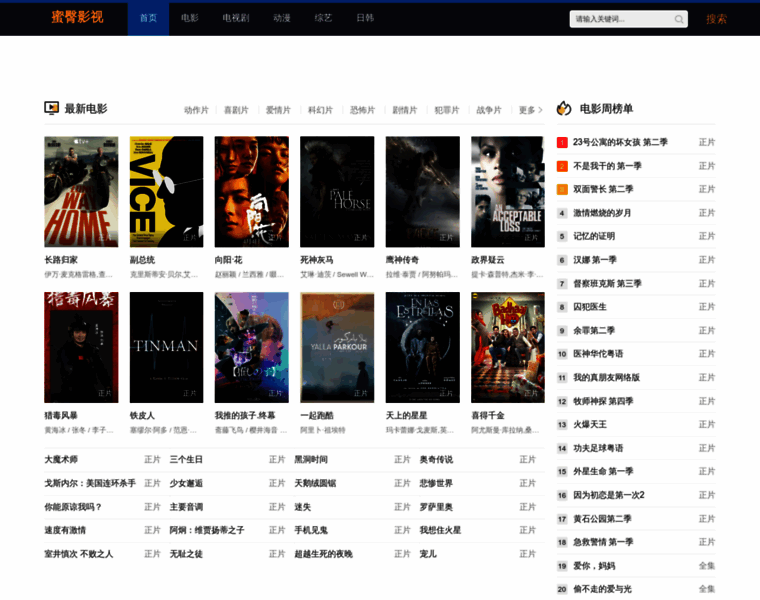Viewport: 760px width, 600px height.
Task: Open 天鹅绒圆锯 in the movie list
Action: tap(315, 483)
